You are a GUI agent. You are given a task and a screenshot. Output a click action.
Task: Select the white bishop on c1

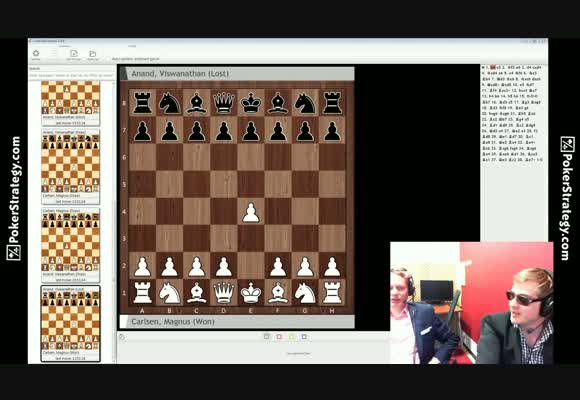pos(197,293)
